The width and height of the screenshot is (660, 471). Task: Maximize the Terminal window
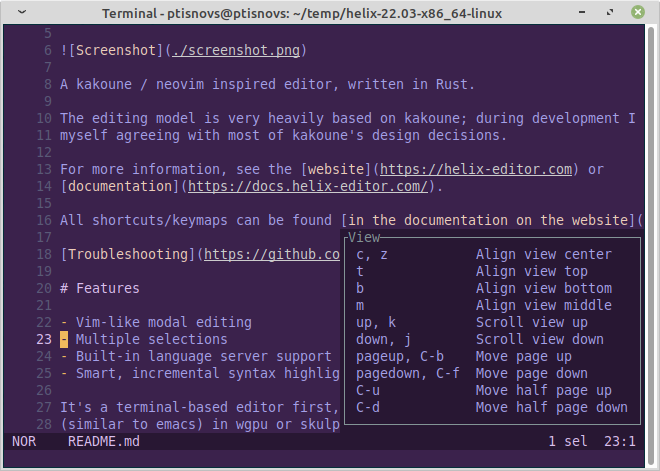click(x=609, y=12)
